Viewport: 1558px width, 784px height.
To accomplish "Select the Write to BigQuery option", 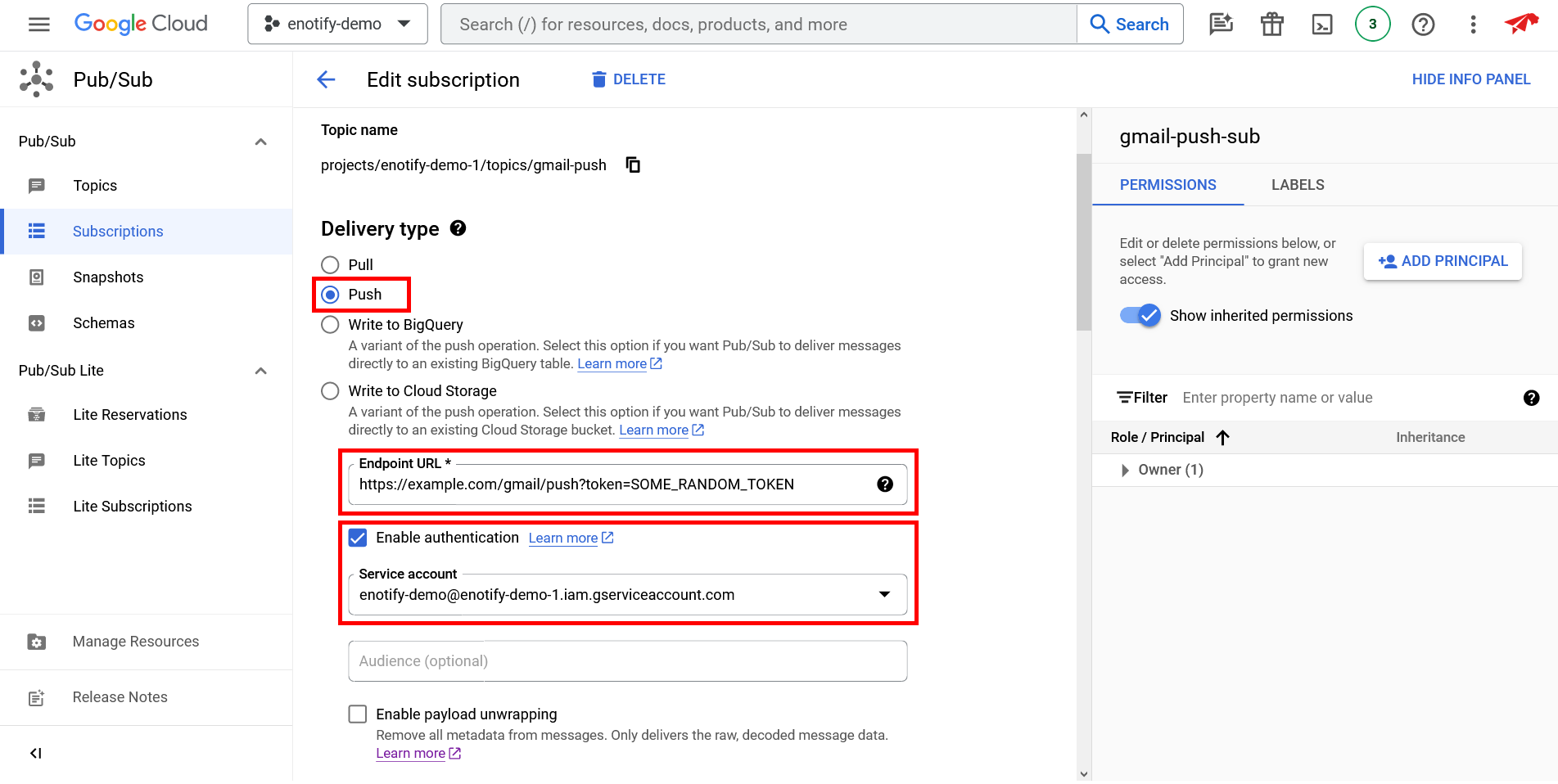I will 331,325.
